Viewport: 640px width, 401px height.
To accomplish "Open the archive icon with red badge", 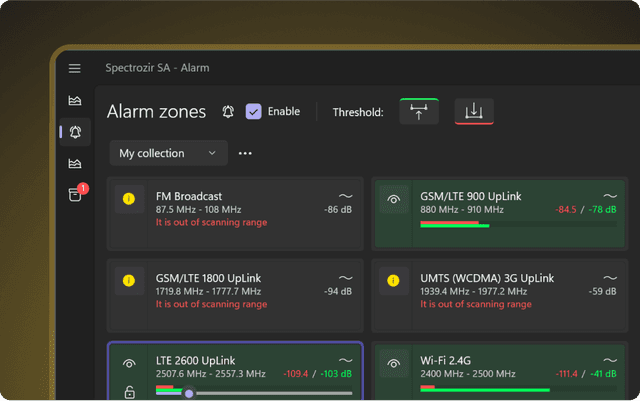I will pos(75,194).
